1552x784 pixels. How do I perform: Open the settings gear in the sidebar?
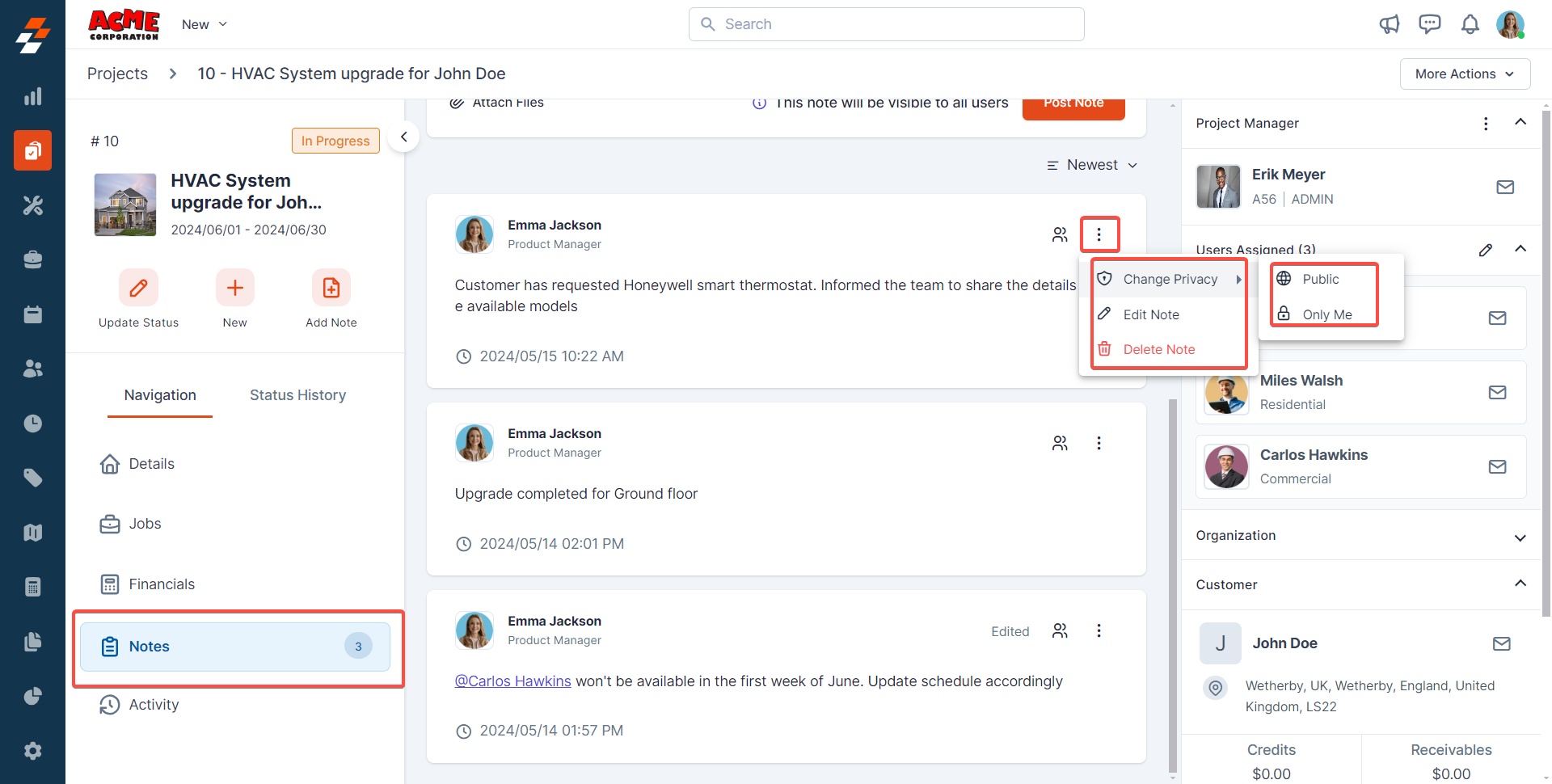click(x=32, y=751)
